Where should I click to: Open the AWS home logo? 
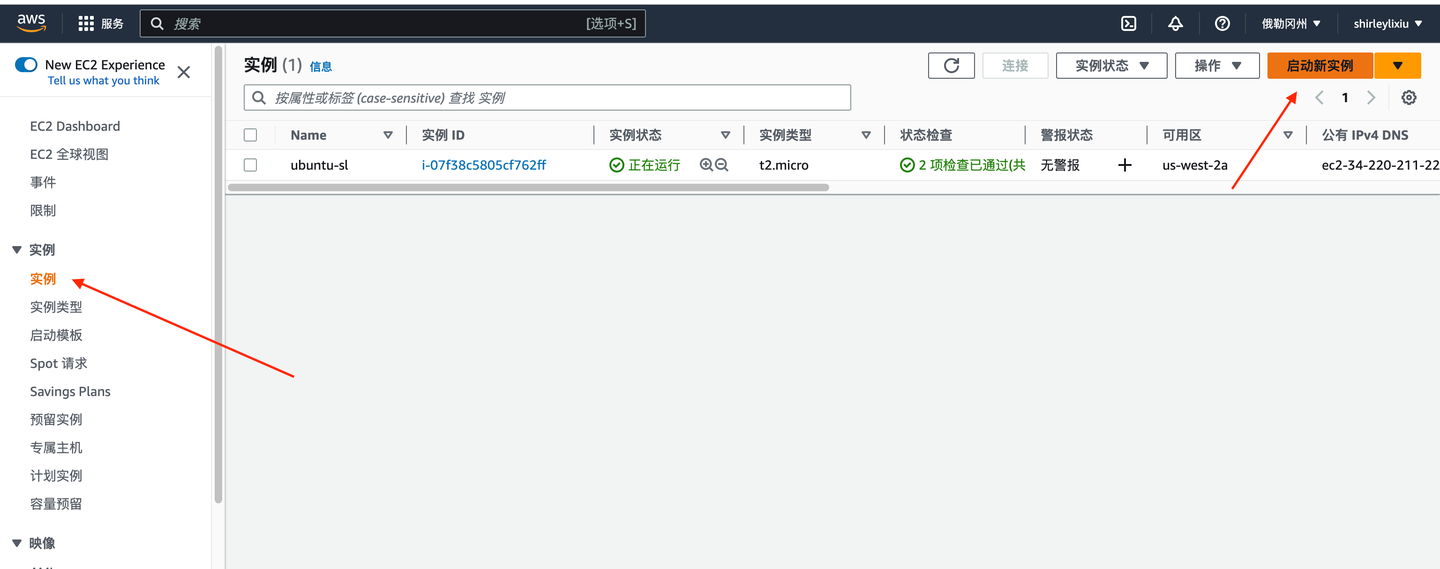pos(31,23)
